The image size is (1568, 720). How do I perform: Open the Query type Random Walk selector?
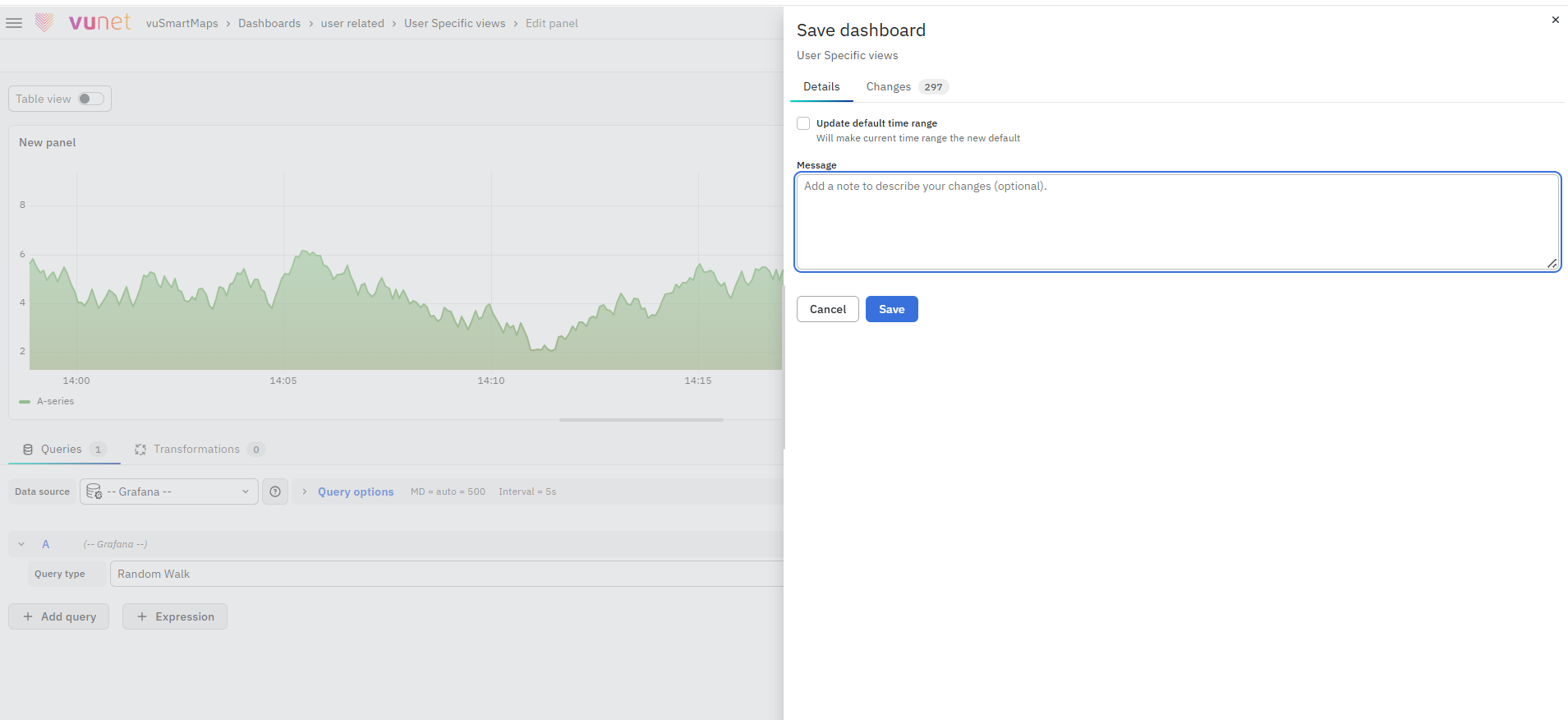(447, 574)
